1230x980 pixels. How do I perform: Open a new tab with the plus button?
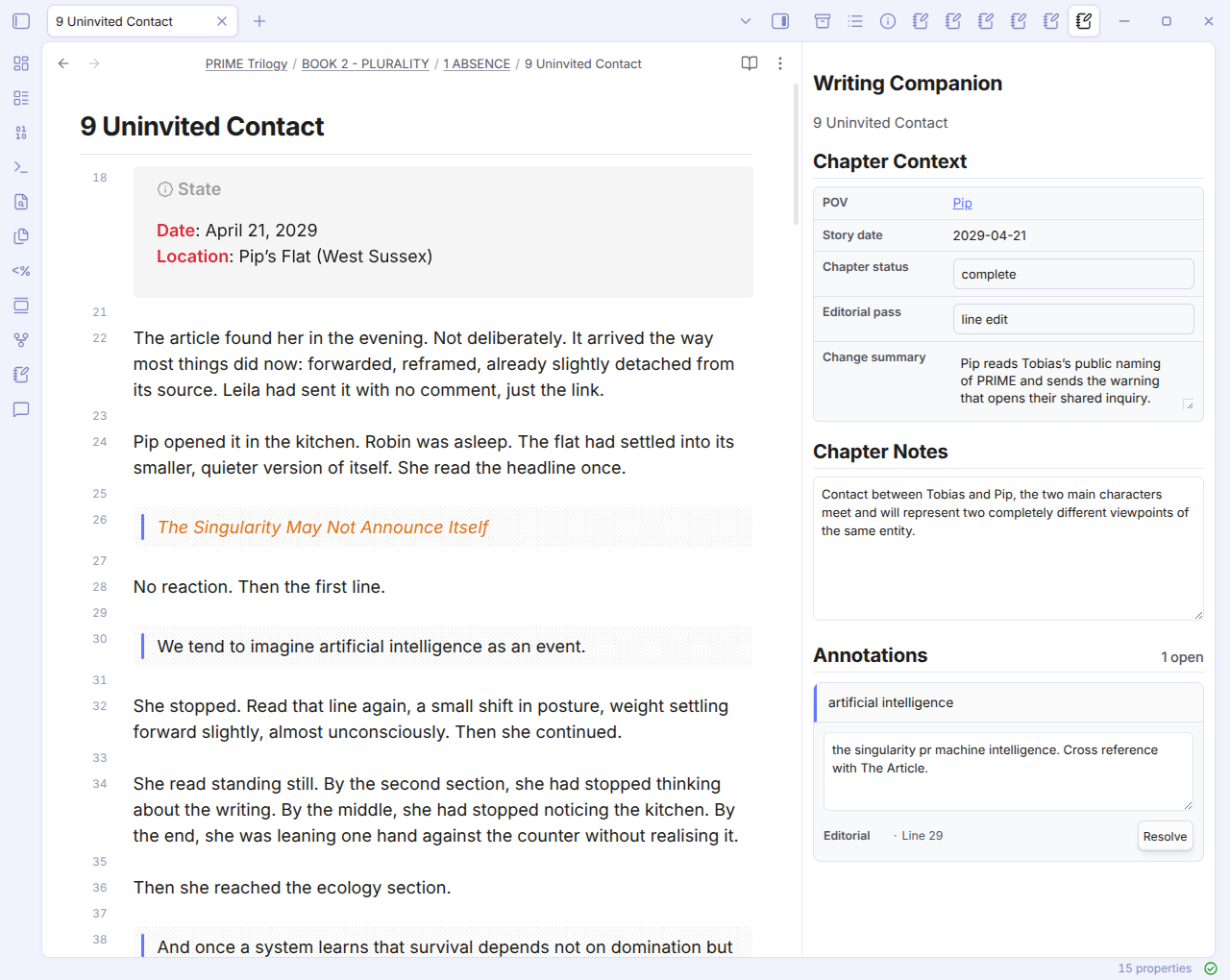point(259,21)
